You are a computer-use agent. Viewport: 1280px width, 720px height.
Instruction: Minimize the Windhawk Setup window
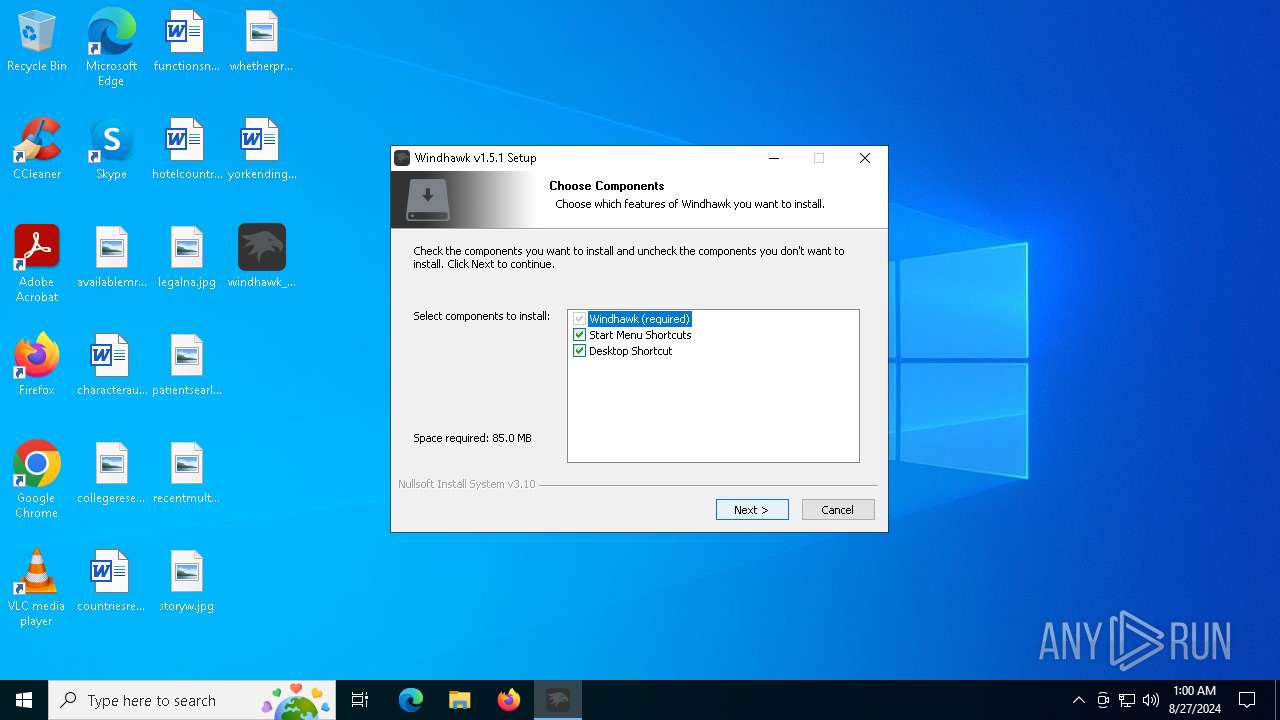[774, 158]
